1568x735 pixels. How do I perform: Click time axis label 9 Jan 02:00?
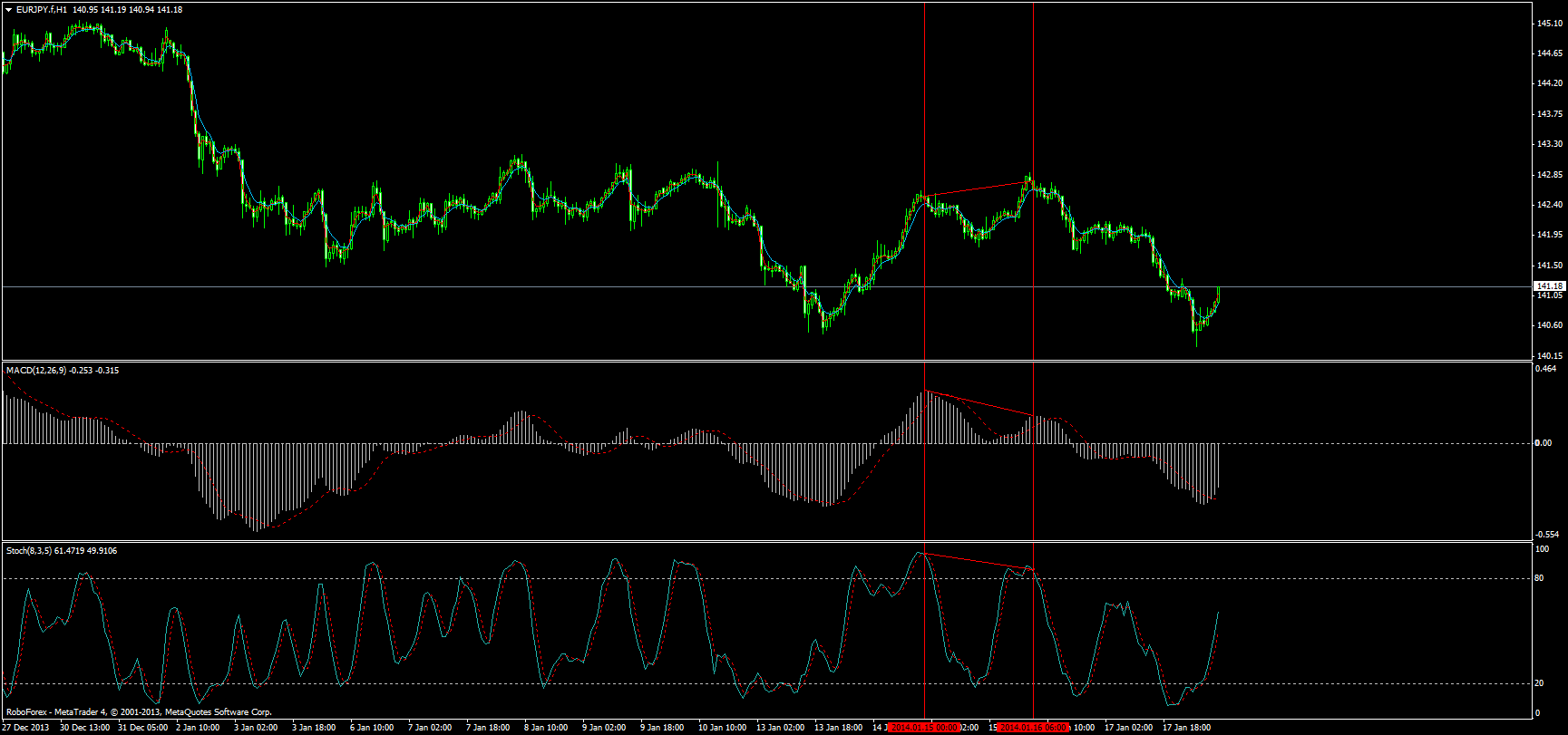[x=604, y=728]
